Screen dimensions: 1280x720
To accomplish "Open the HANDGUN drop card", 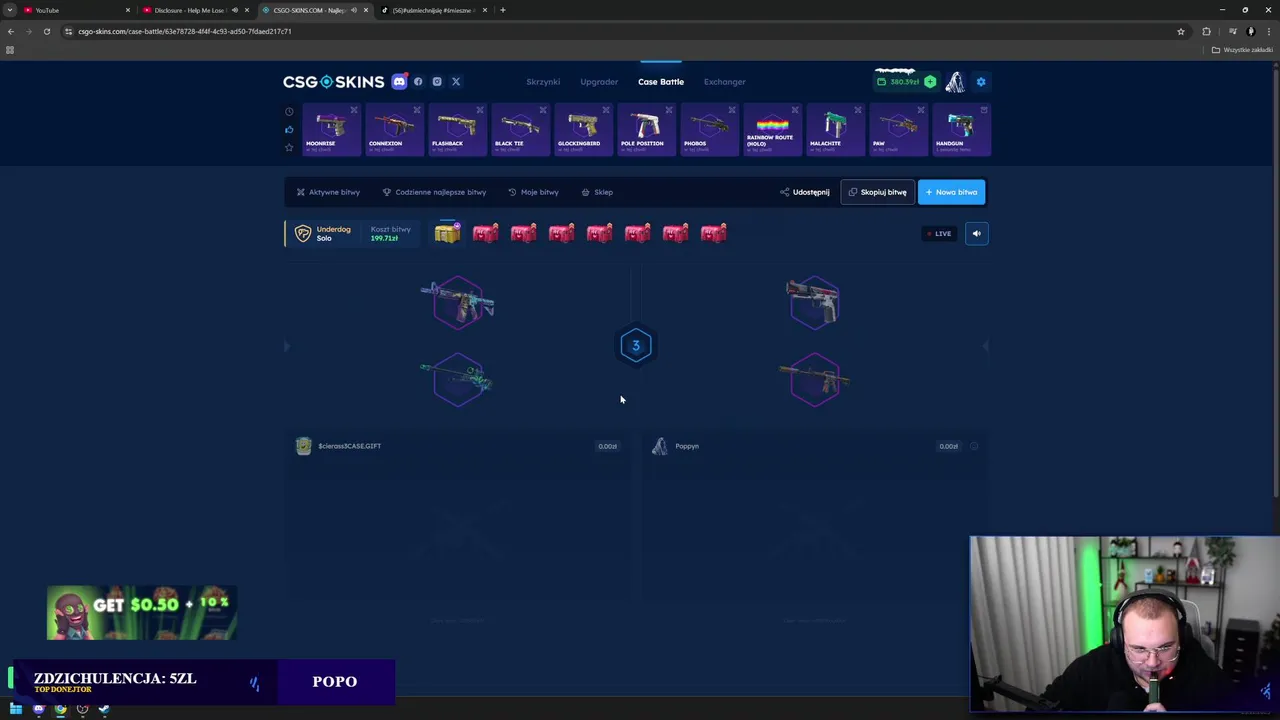I will [x=961, y=130].
